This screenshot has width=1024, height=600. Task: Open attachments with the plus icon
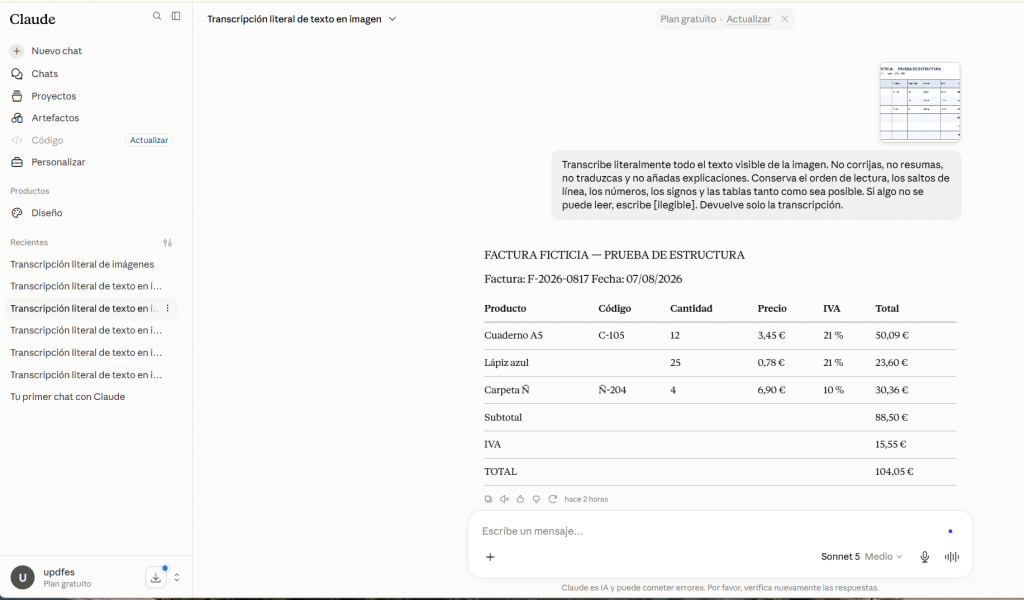490,557
